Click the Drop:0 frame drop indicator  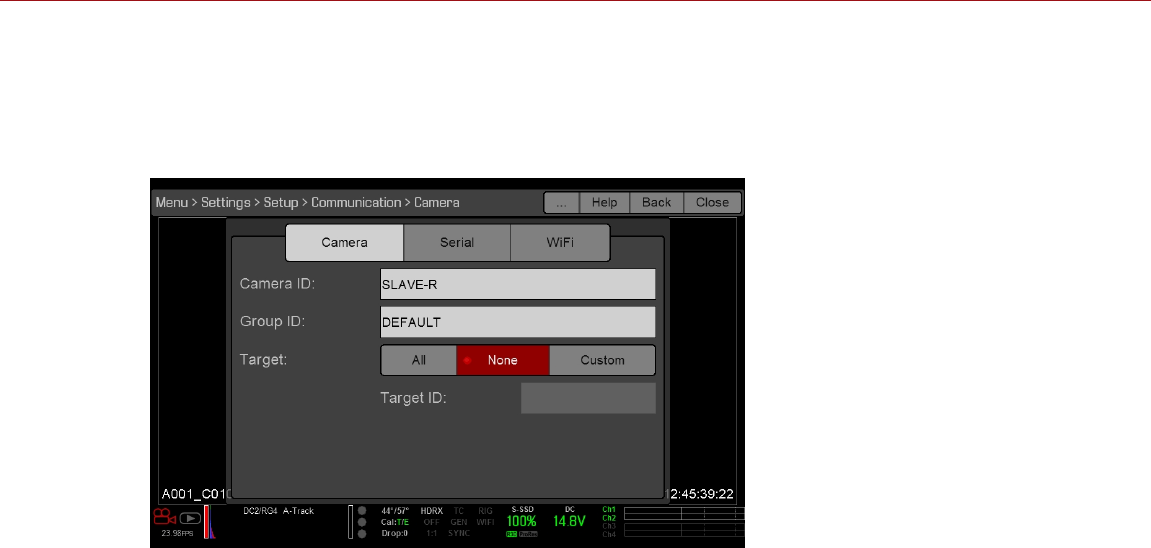395,533
